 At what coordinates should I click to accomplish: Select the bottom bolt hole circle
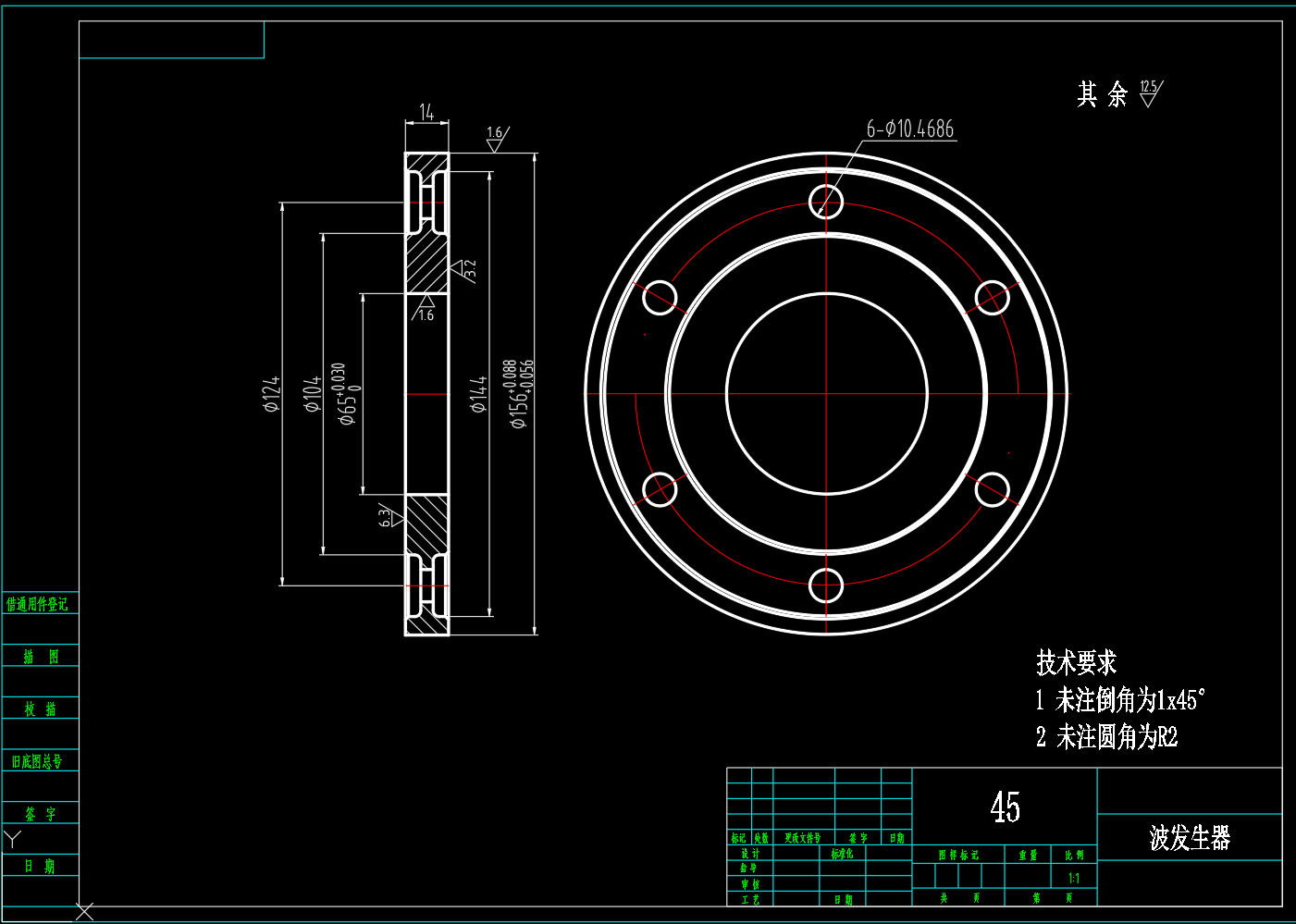coord(826,585)
